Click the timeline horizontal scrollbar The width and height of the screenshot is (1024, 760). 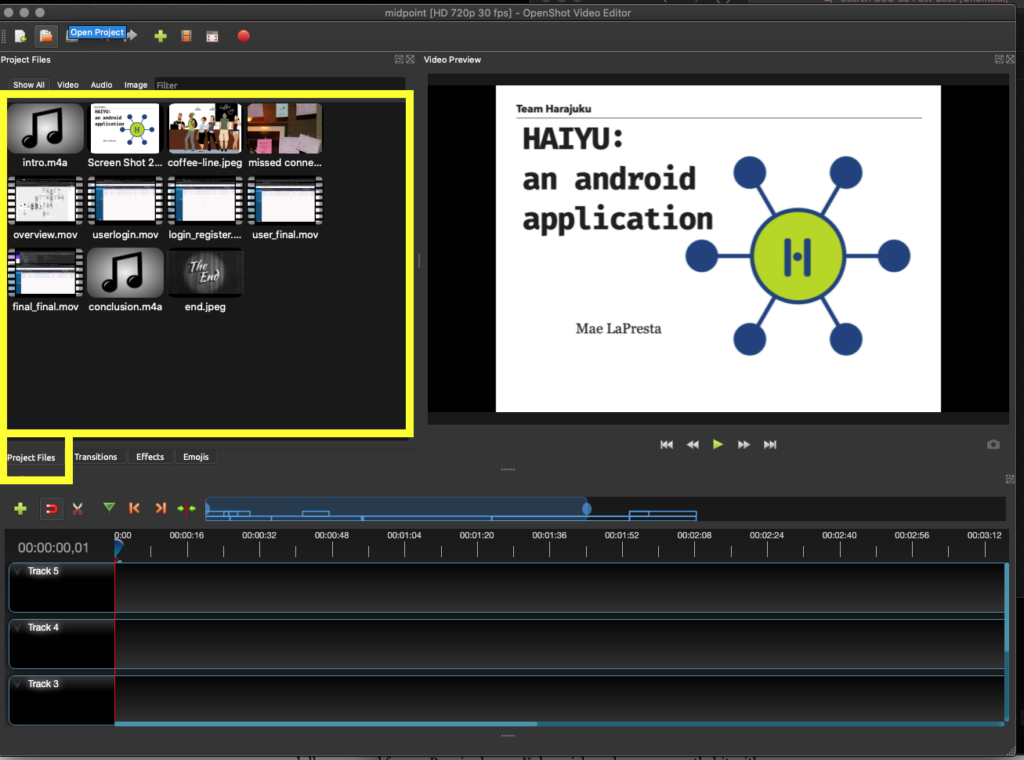(326, 723)
